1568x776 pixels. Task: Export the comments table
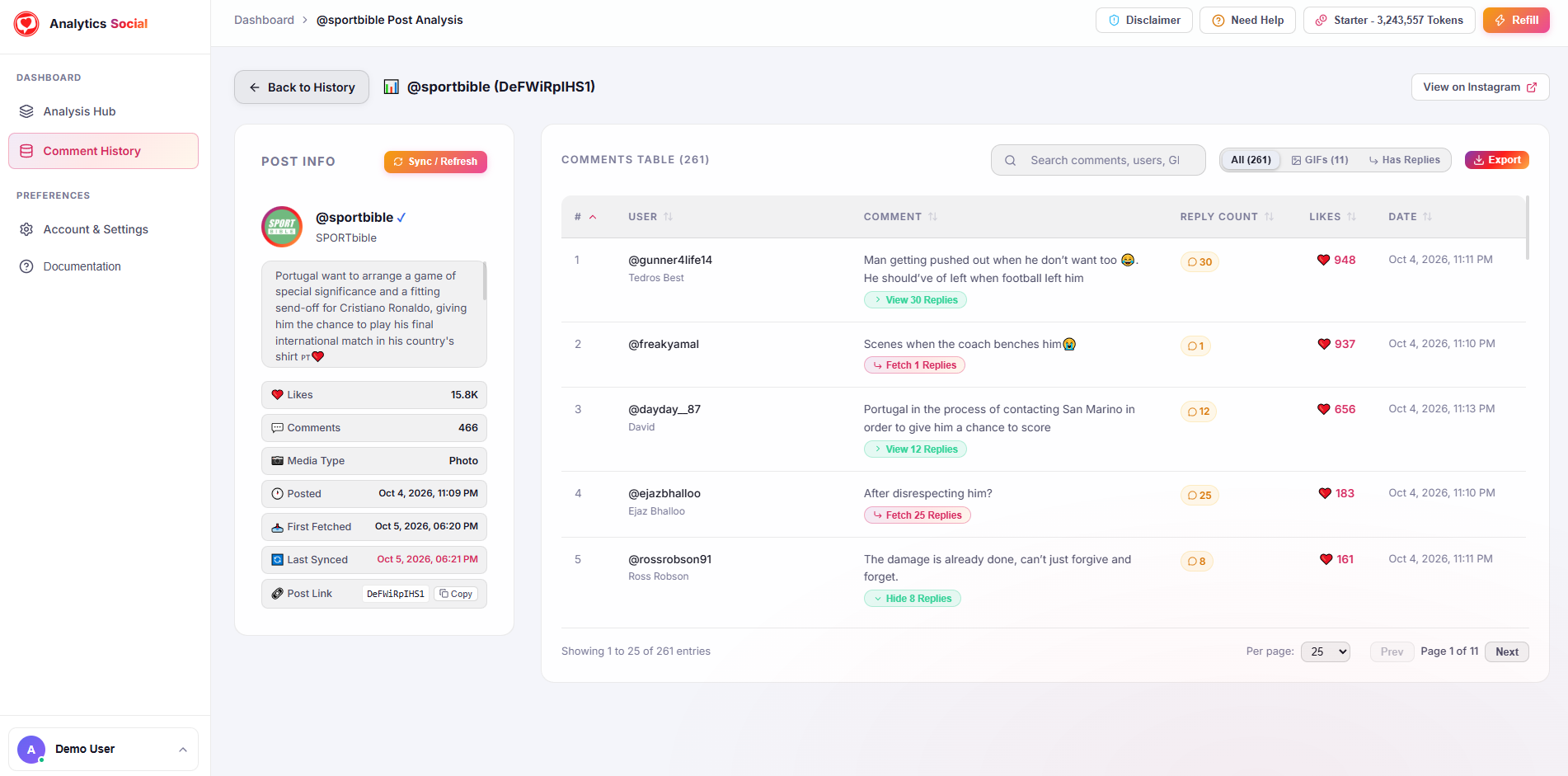pos(1497,160)
